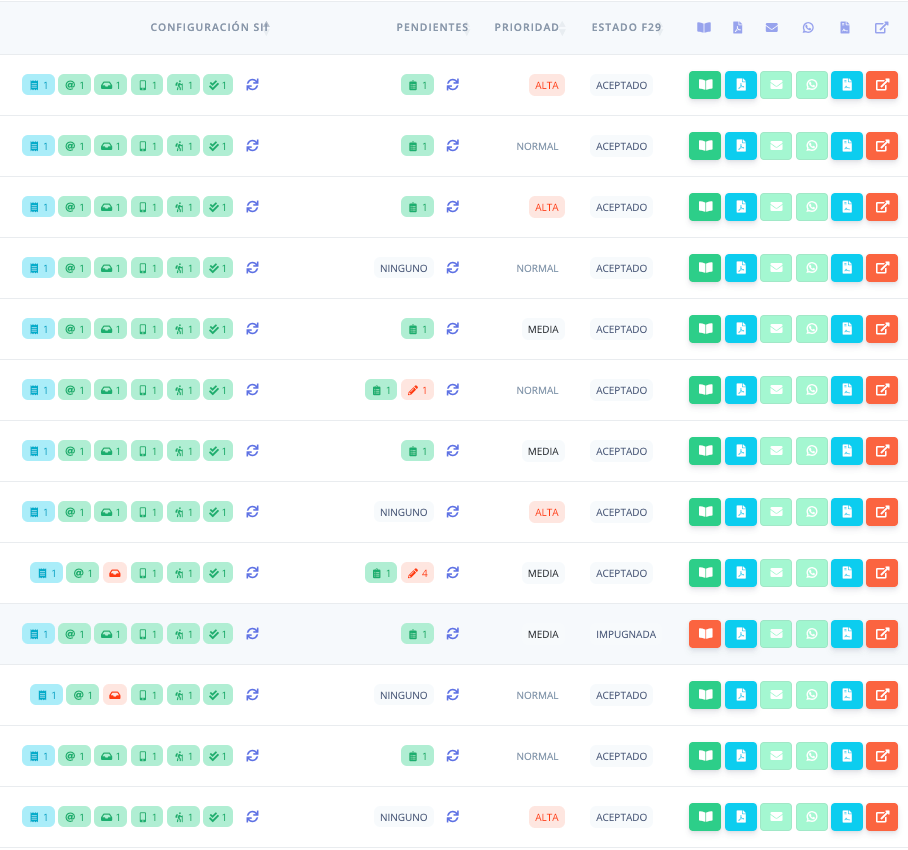Refresh pendientes in the IMPUGNADA row
This screenshot has height=850, width=908.
pyautogui.click(x=453, y=633)
